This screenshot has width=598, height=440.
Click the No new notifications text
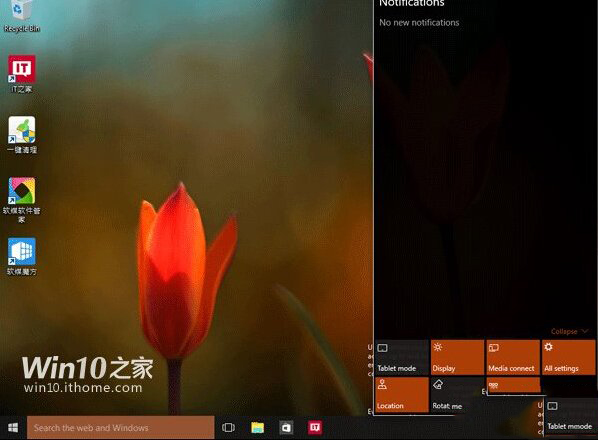[x=419, y=22]
